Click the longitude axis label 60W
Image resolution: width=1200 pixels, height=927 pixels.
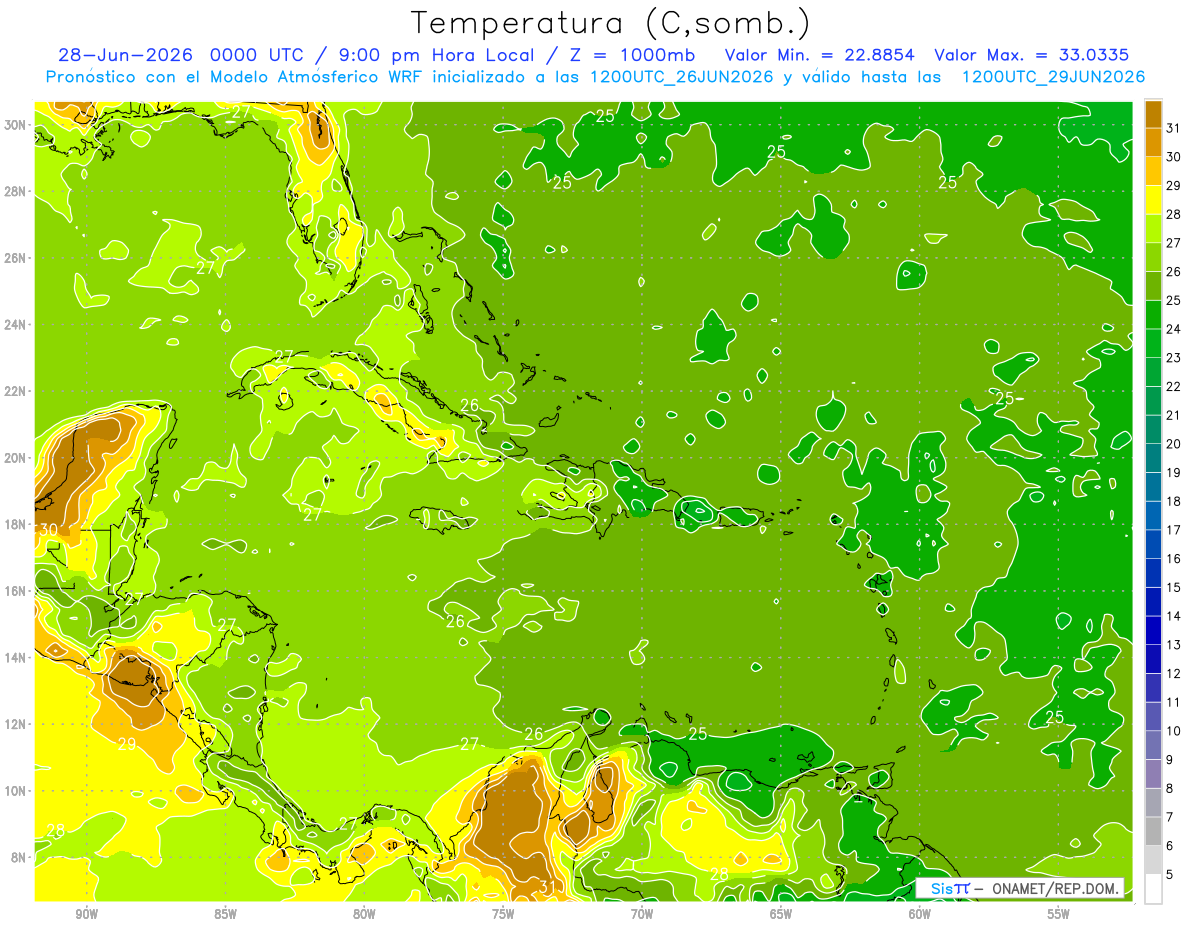tap(920, 914)
